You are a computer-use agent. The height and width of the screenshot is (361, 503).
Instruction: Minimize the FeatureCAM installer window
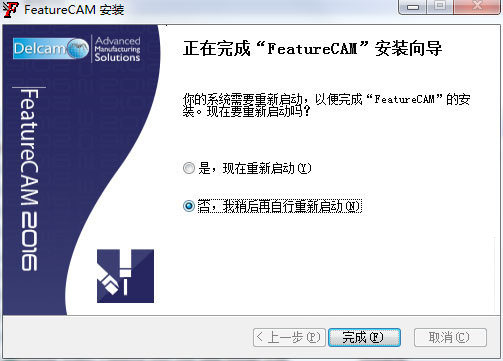click(413, 7)
